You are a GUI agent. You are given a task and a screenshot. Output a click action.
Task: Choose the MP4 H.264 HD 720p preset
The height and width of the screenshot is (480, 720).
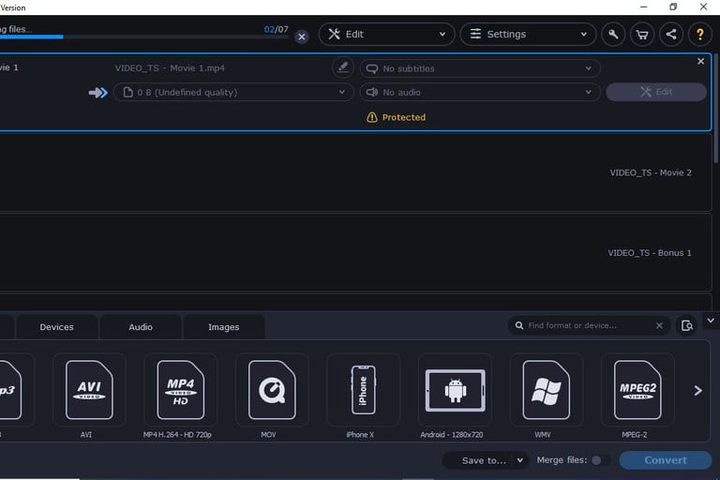point(180,390)
